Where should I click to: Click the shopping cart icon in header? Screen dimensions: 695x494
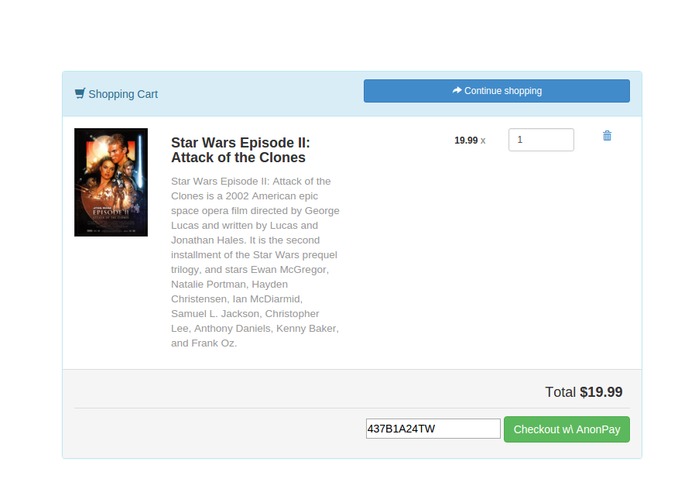click(80, 93)
